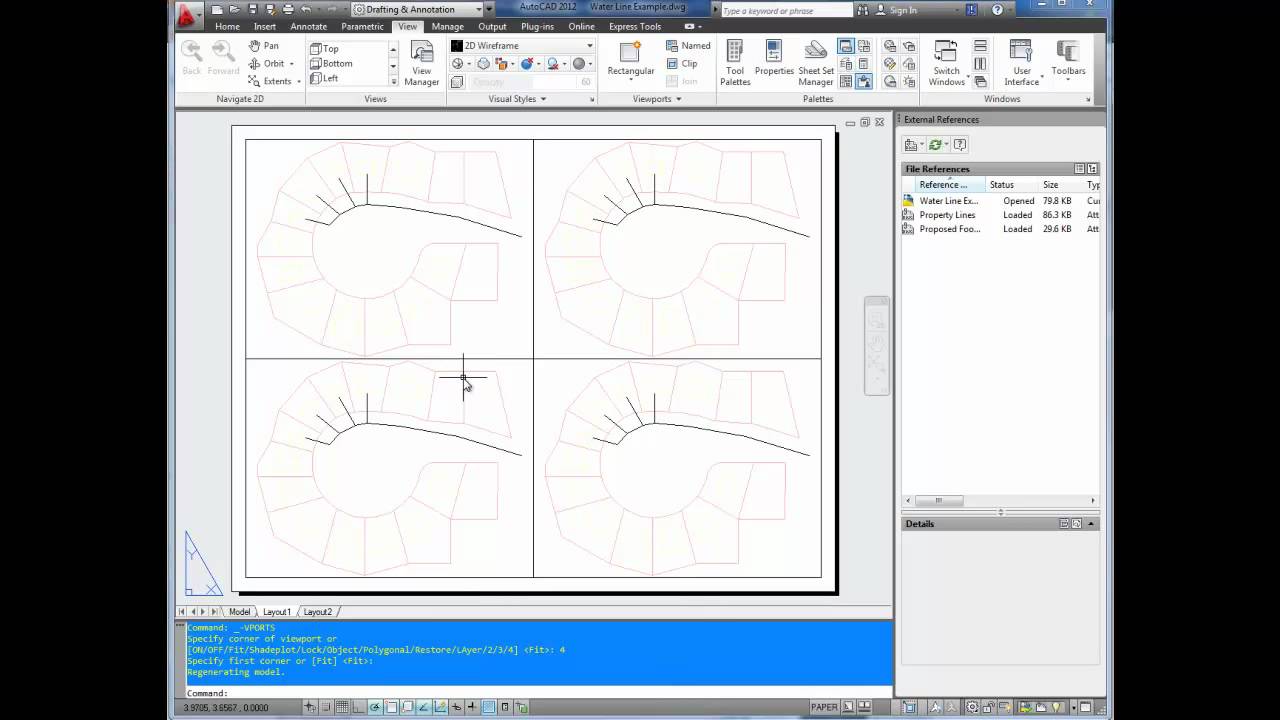Viewport: 1280px width, 720px height.
Task: Toggle Infer Constraints in the status bar
Action: coord(310,707)
